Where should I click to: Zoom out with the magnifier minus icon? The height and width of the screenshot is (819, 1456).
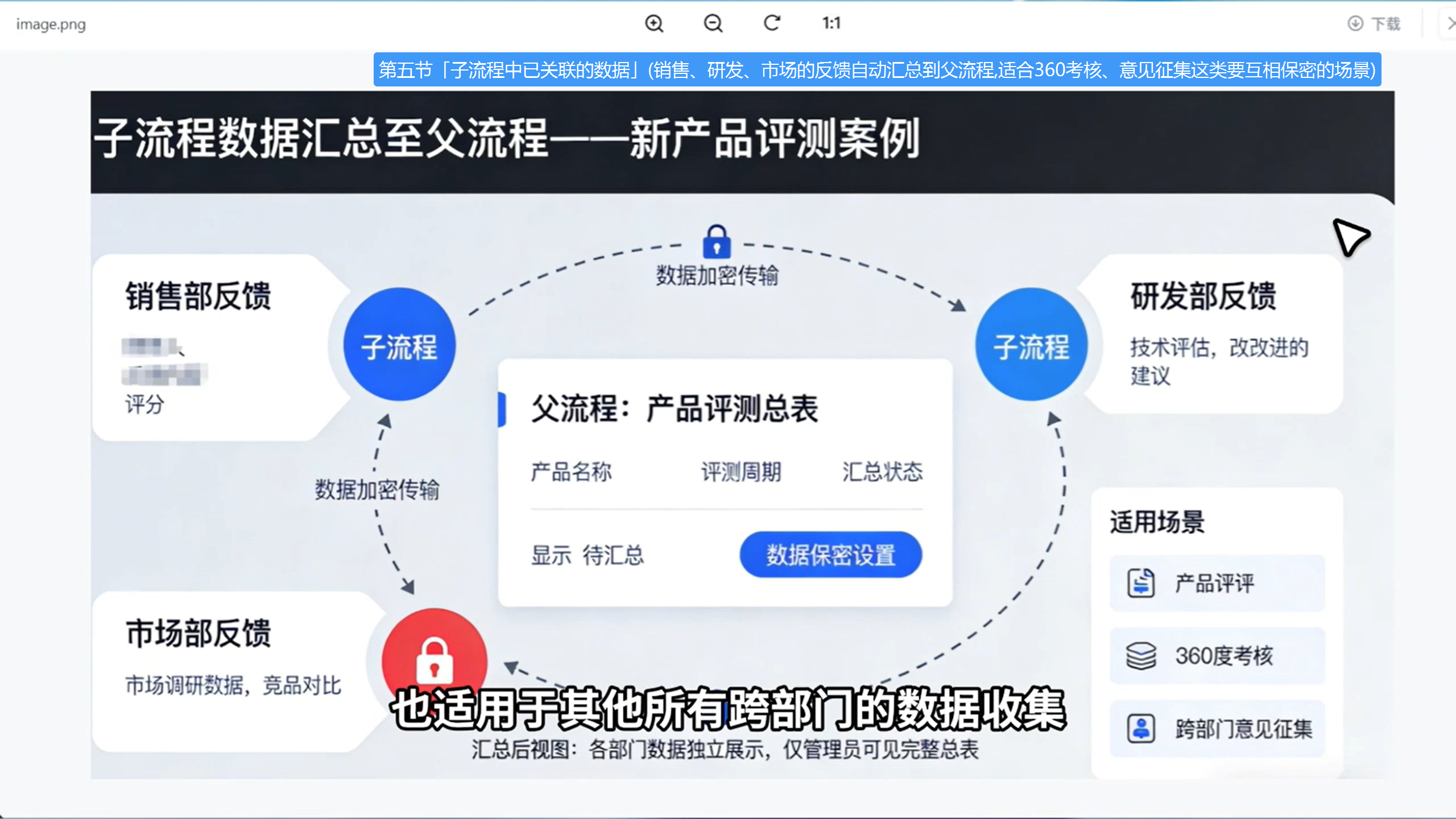point(713,23)
